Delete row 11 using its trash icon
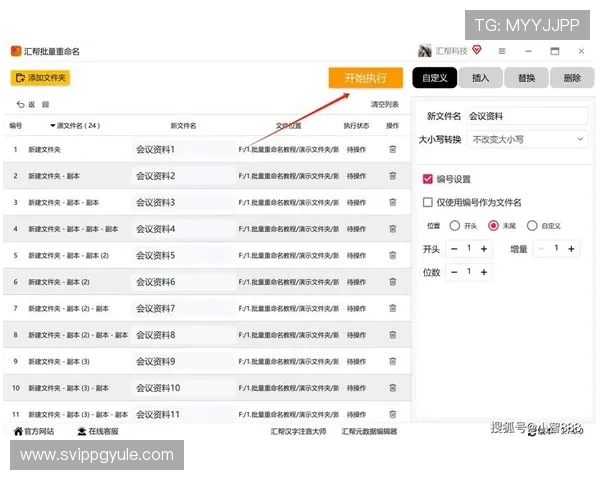This screenshot has height=480, width=600. [x=393, y=414]
